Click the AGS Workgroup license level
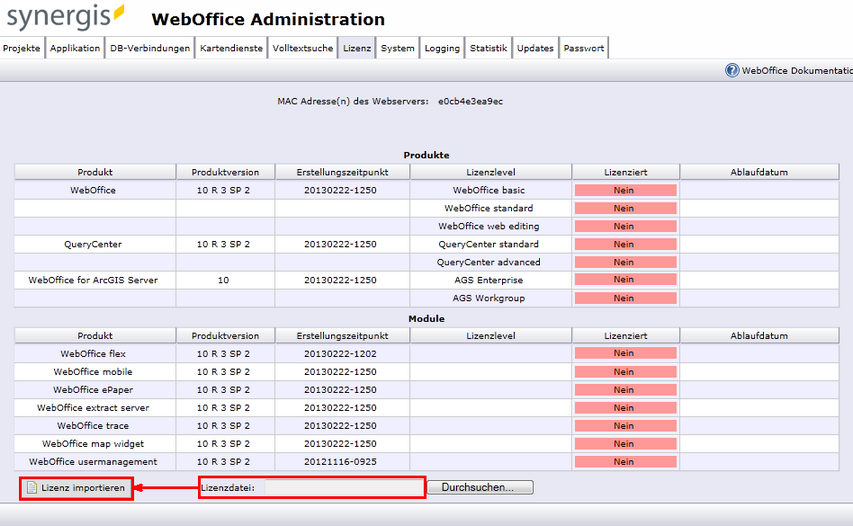 pos(489,298)
